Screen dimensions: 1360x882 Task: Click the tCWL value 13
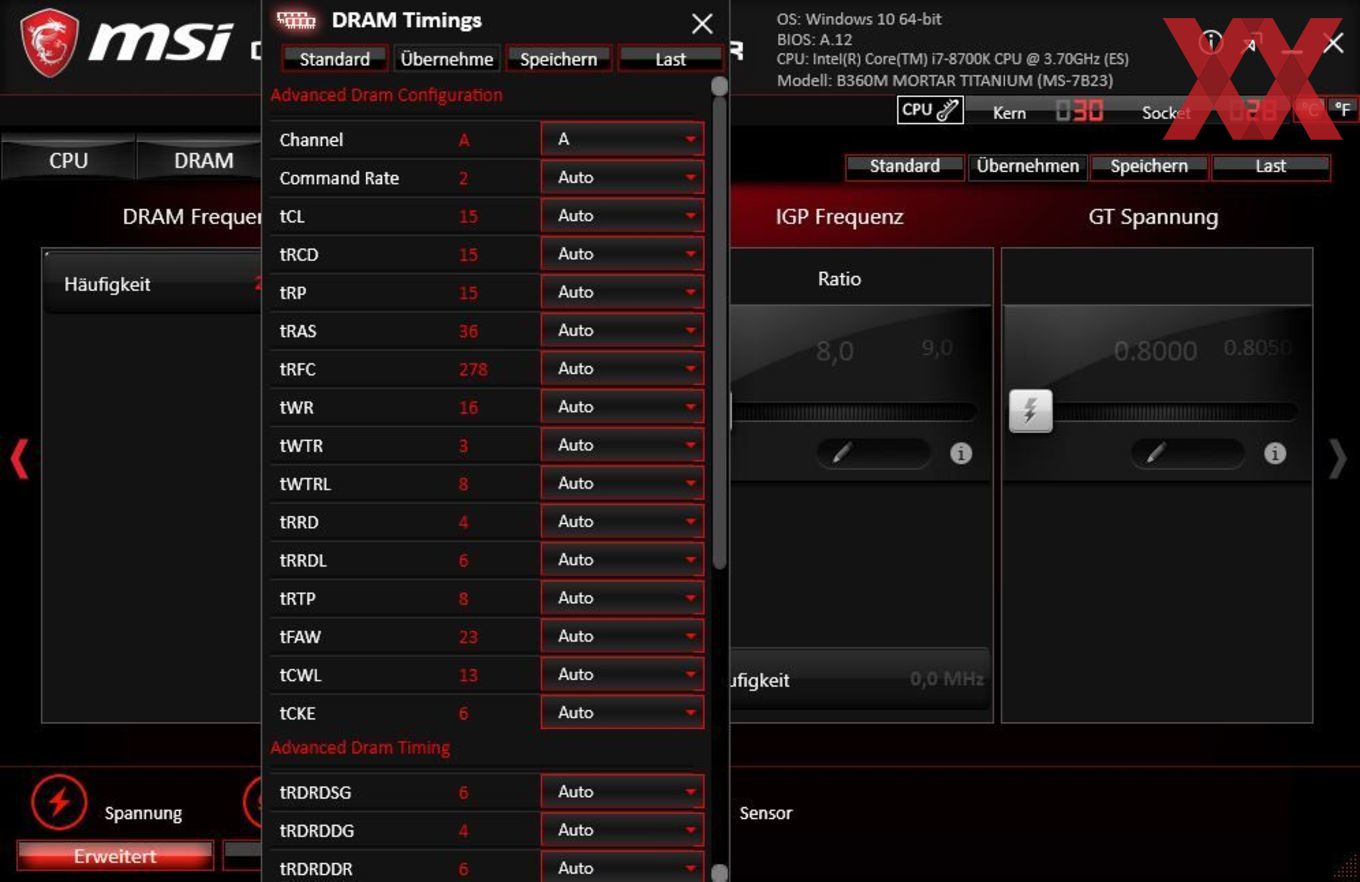(x=468, y=675)
